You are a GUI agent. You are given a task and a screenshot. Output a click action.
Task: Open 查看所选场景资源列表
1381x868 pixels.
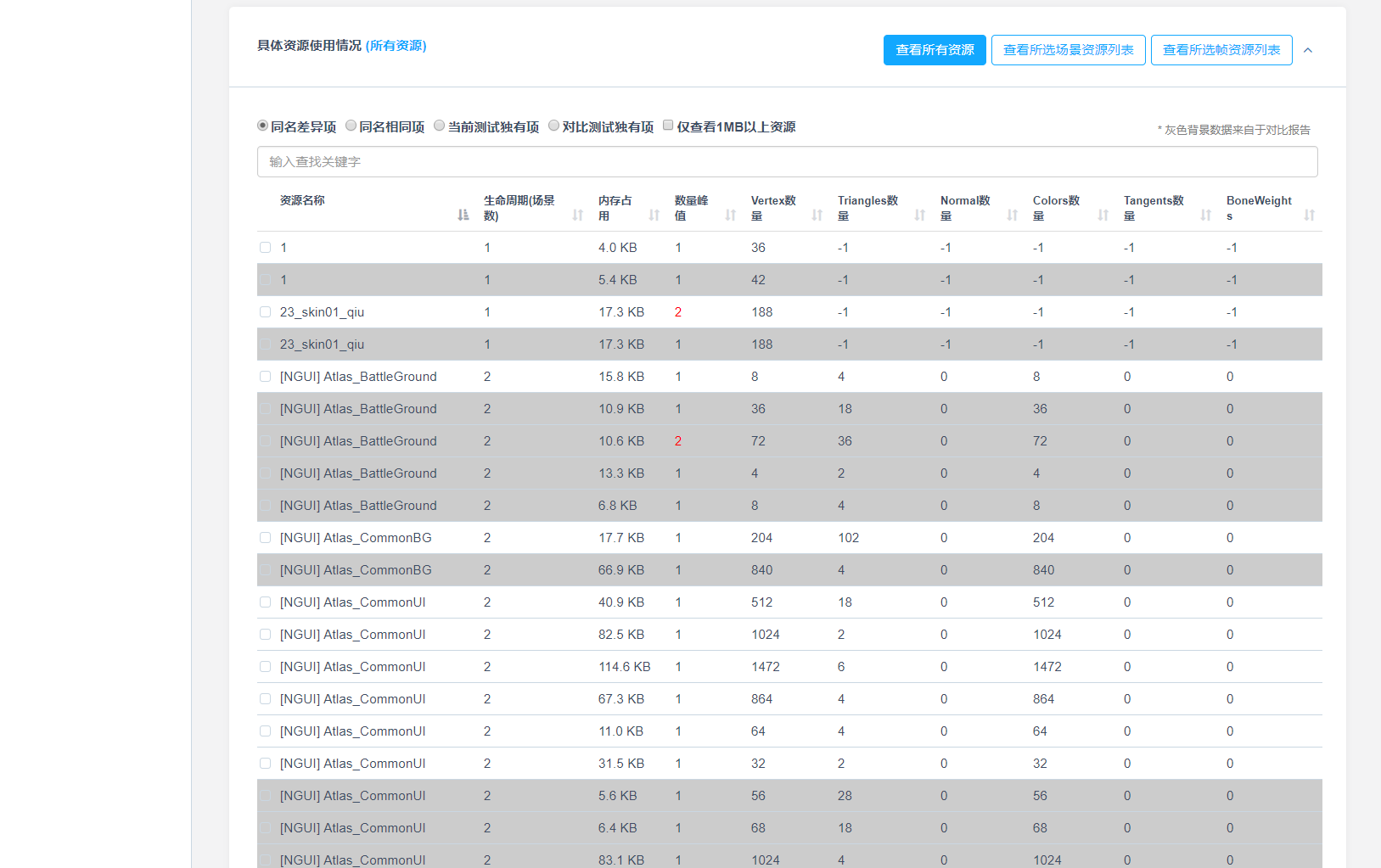(x=1068, y=50)
